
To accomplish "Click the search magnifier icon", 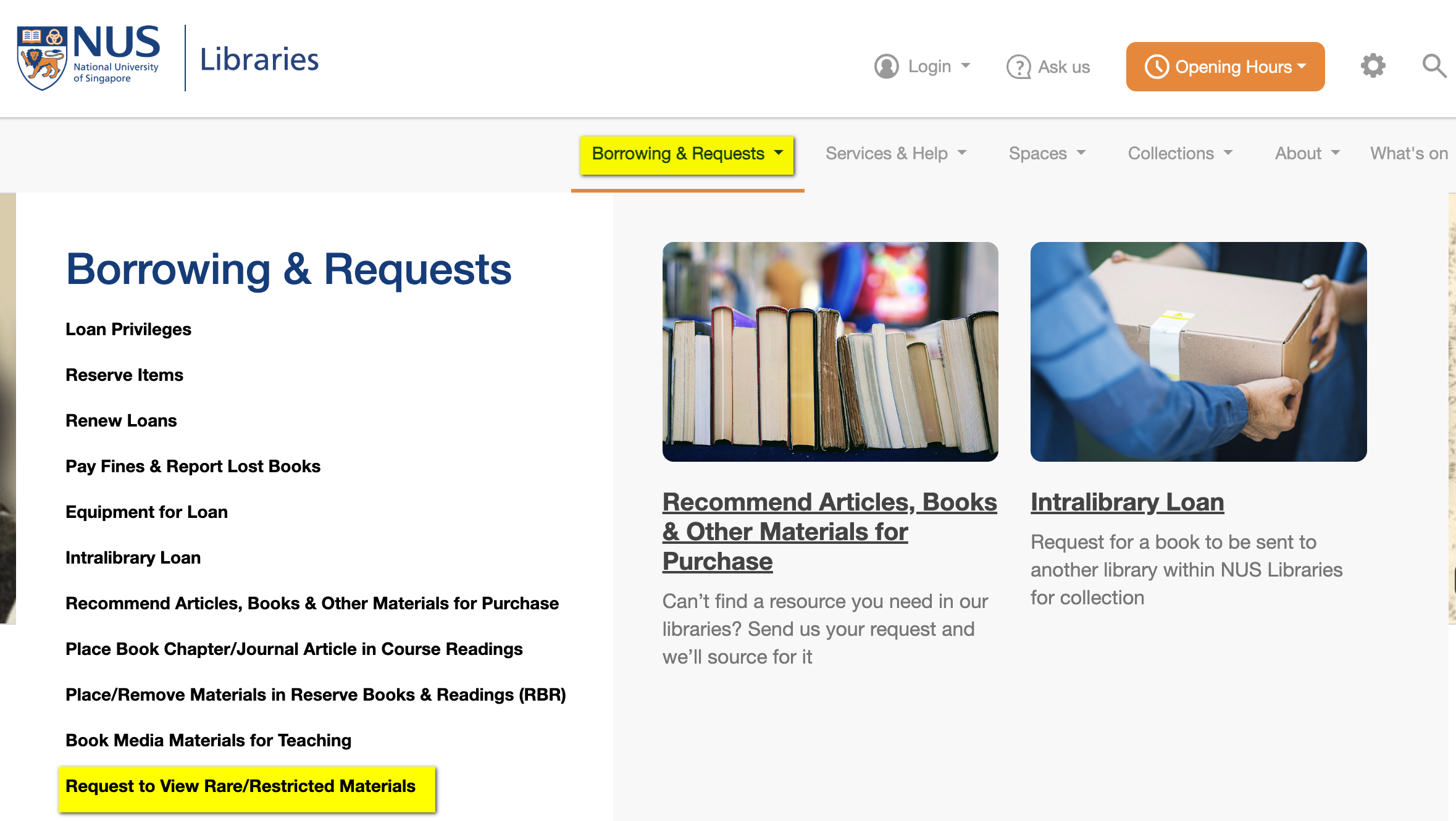I will [1434, 65].
